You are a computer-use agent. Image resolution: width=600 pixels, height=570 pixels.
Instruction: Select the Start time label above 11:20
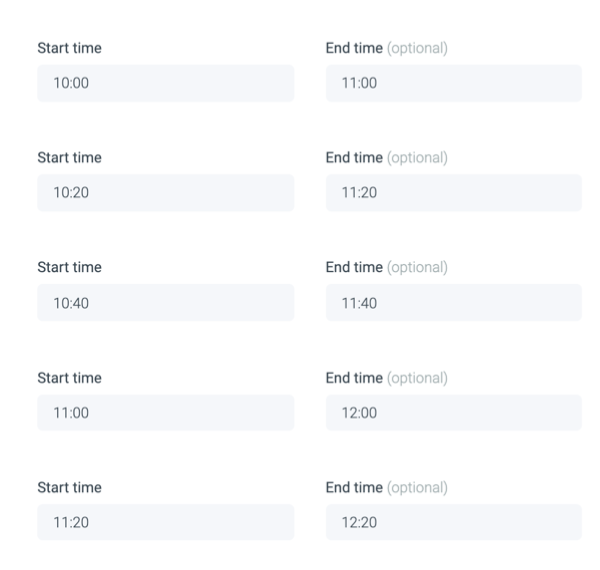tap(69, 488)
